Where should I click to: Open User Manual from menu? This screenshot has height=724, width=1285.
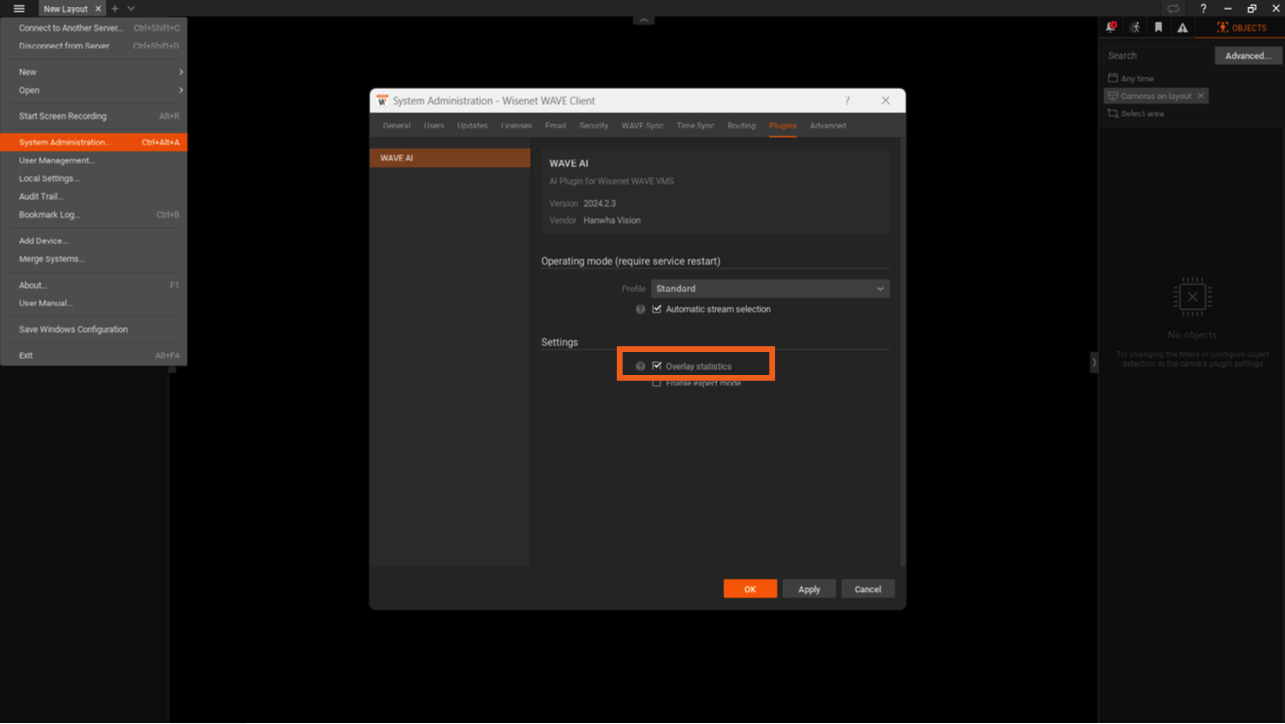tap(93, 303)
